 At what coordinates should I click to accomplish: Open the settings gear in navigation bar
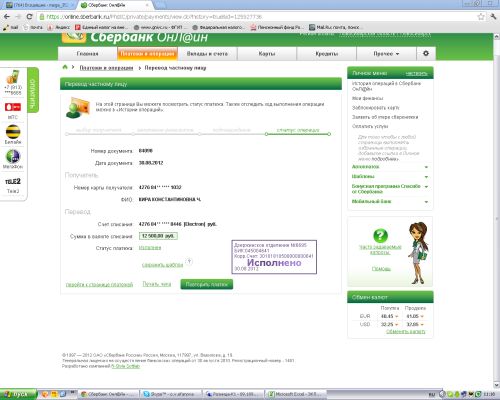coord(426,53)
